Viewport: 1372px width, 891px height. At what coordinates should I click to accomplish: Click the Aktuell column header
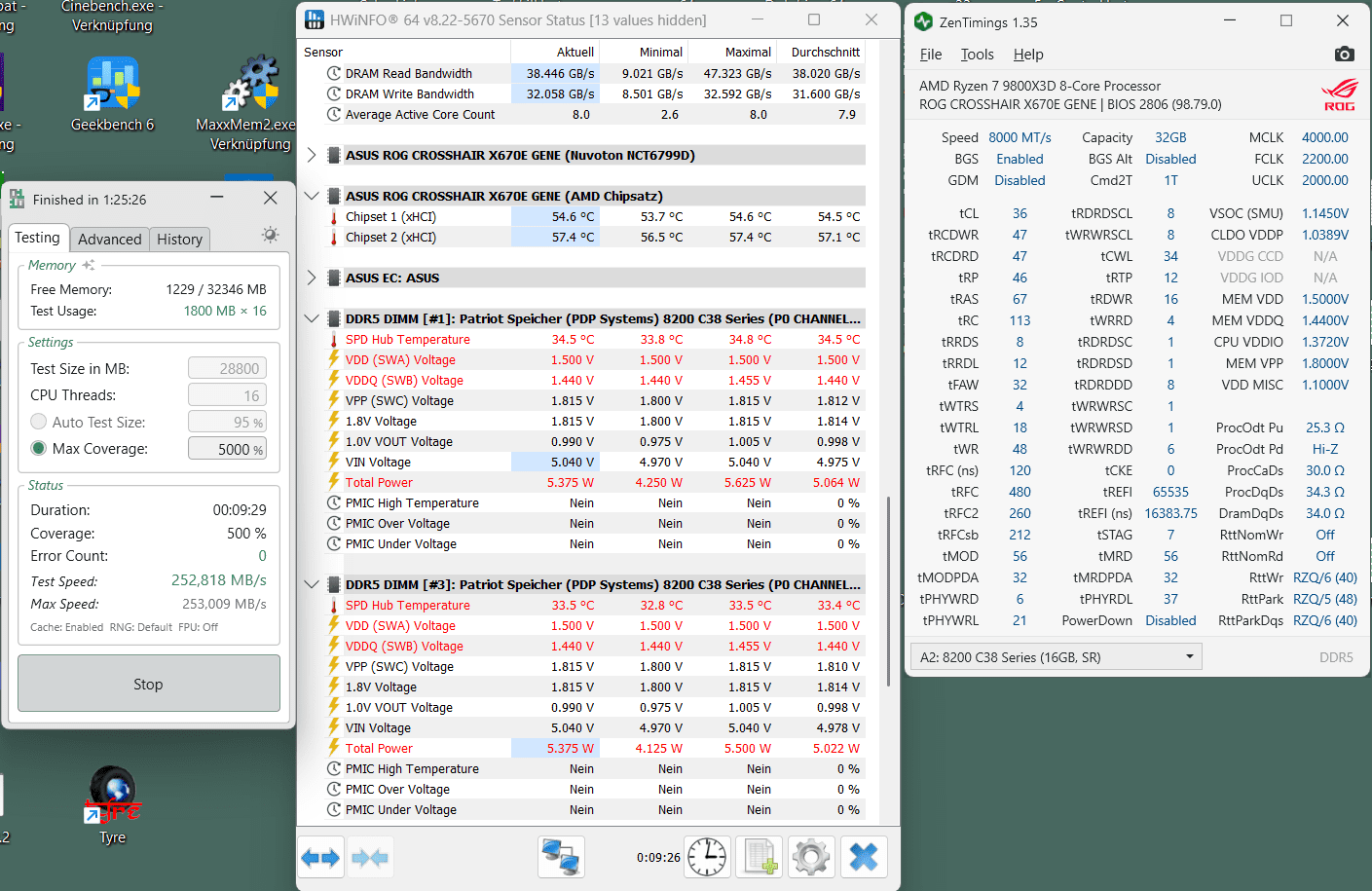pos(555,52)
